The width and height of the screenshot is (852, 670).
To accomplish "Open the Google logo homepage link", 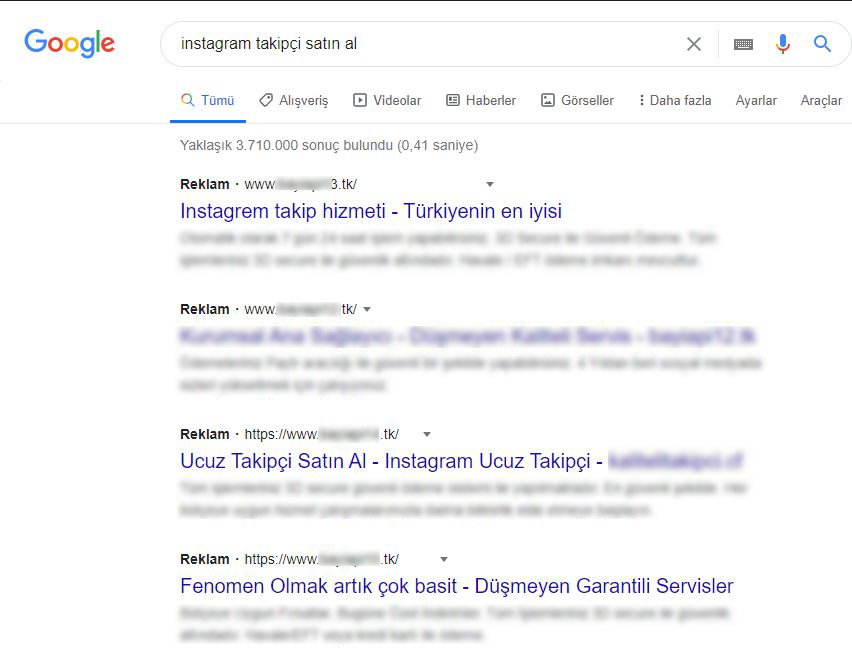I will [x=70, y=43].
